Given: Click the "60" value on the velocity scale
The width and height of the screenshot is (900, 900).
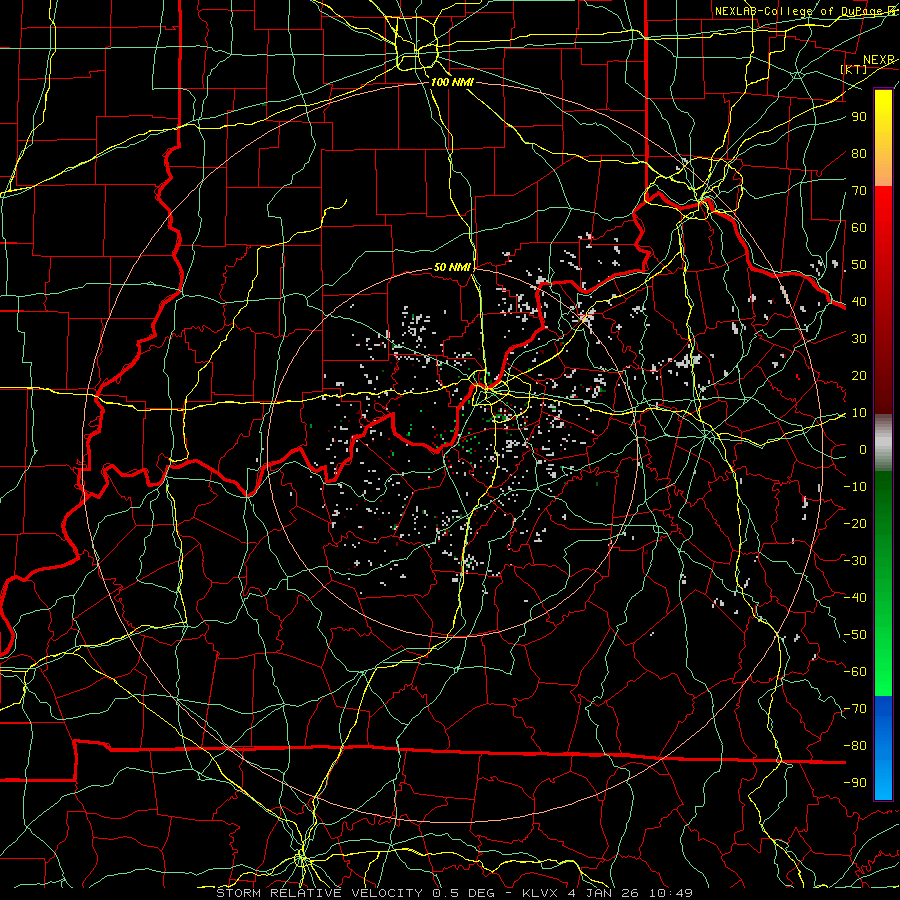Looking at the screenshot, I should click(859, 228).
